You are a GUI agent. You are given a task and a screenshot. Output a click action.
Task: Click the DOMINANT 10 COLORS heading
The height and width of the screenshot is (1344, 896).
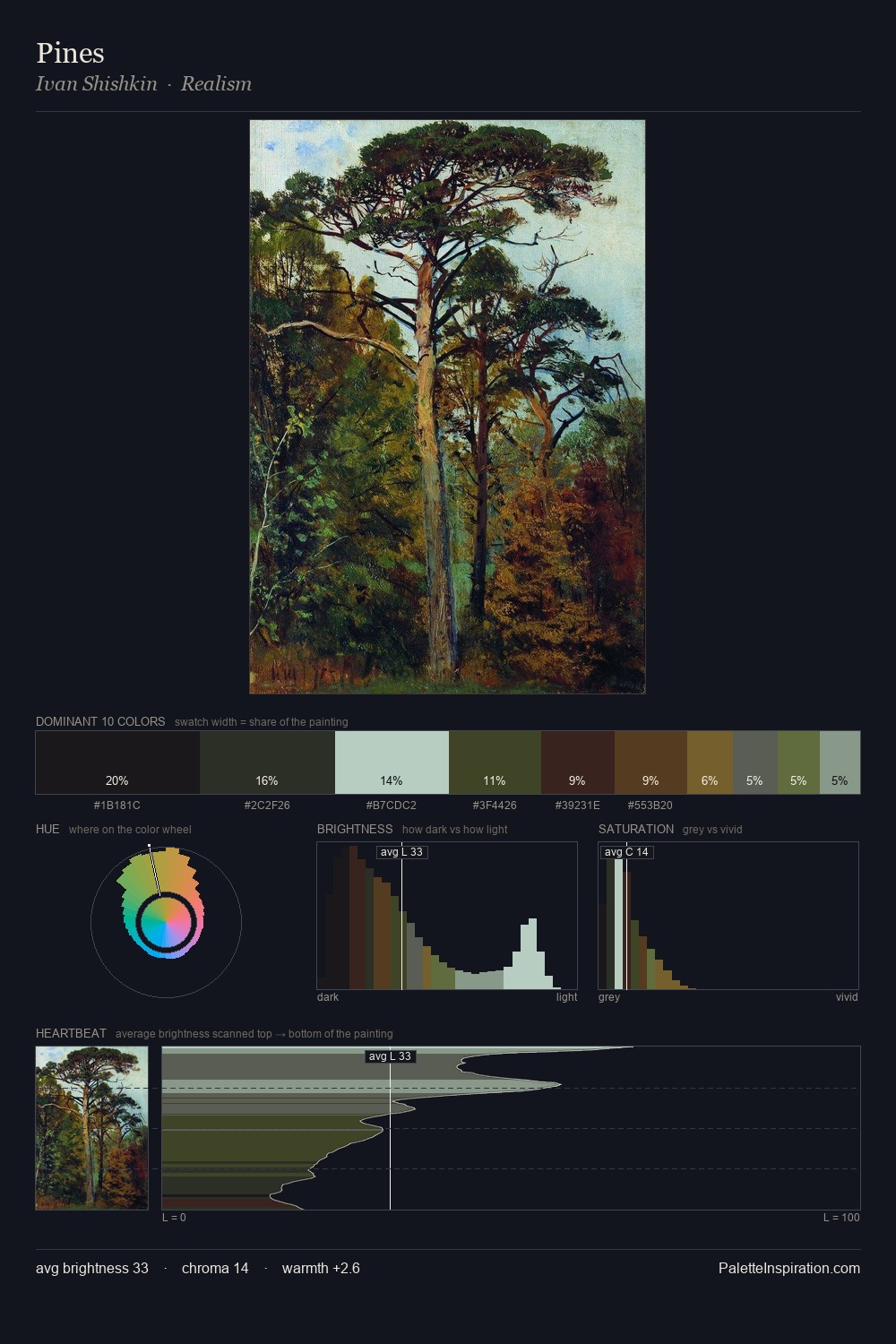click(x=100, y=721)
